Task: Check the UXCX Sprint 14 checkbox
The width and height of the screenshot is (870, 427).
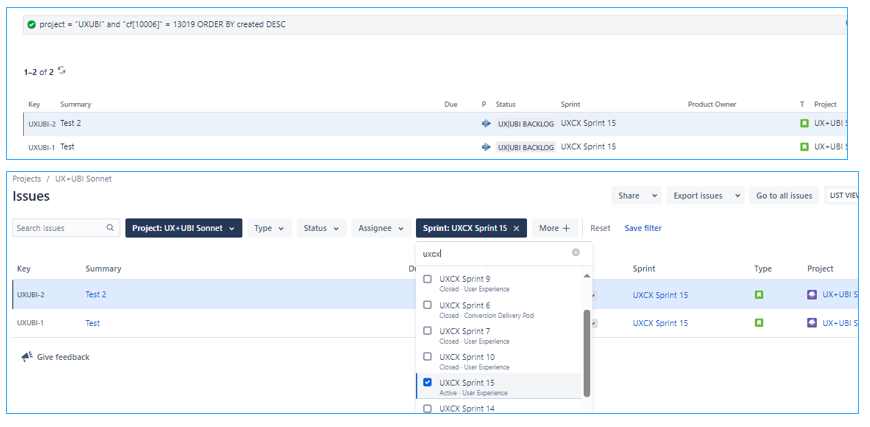Action: [x=427, y=409]
